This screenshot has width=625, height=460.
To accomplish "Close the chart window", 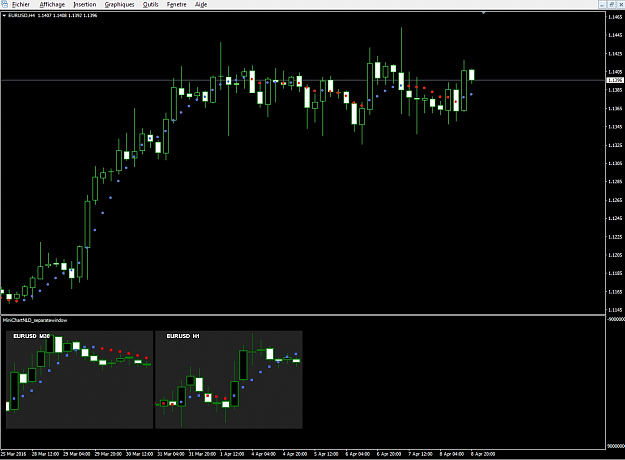I will 620,4.
